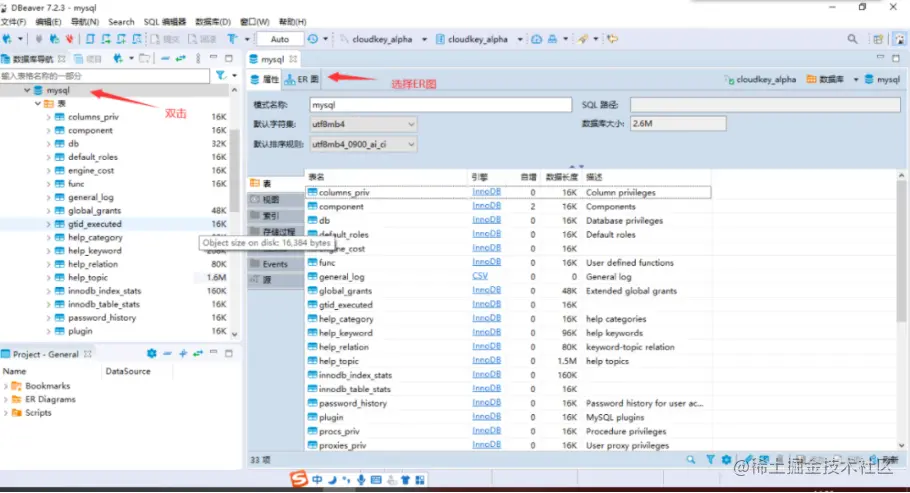Click the cloudkey_alpha connection icon at top right of editor

coord(730,80)
